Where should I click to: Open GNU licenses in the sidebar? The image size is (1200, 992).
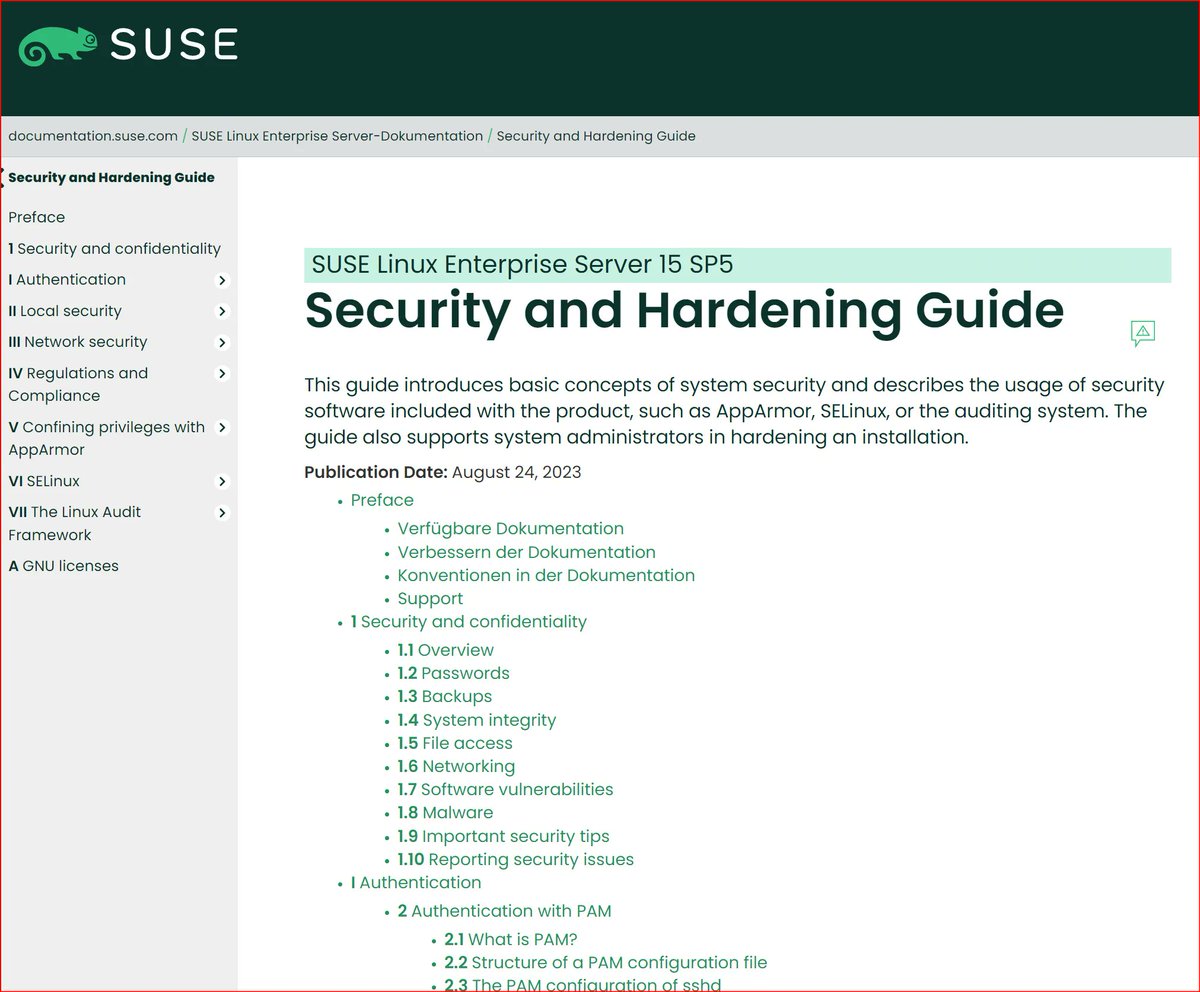(x=62, y=566)
